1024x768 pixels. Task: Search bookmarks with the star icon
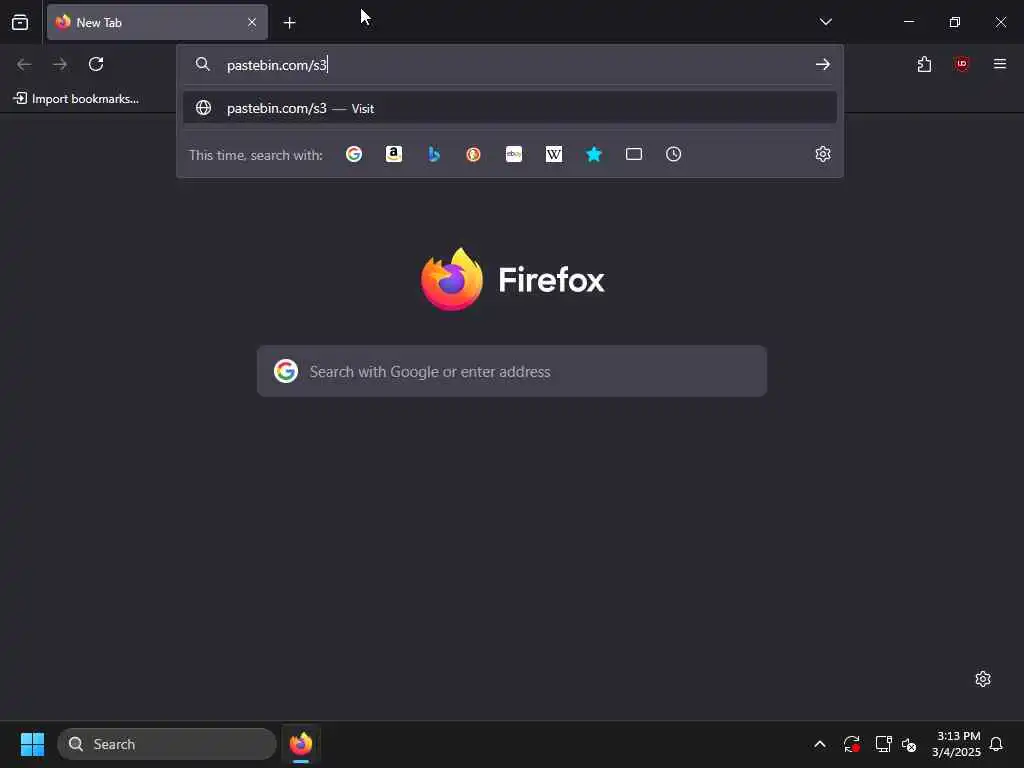tap(594, 154)
